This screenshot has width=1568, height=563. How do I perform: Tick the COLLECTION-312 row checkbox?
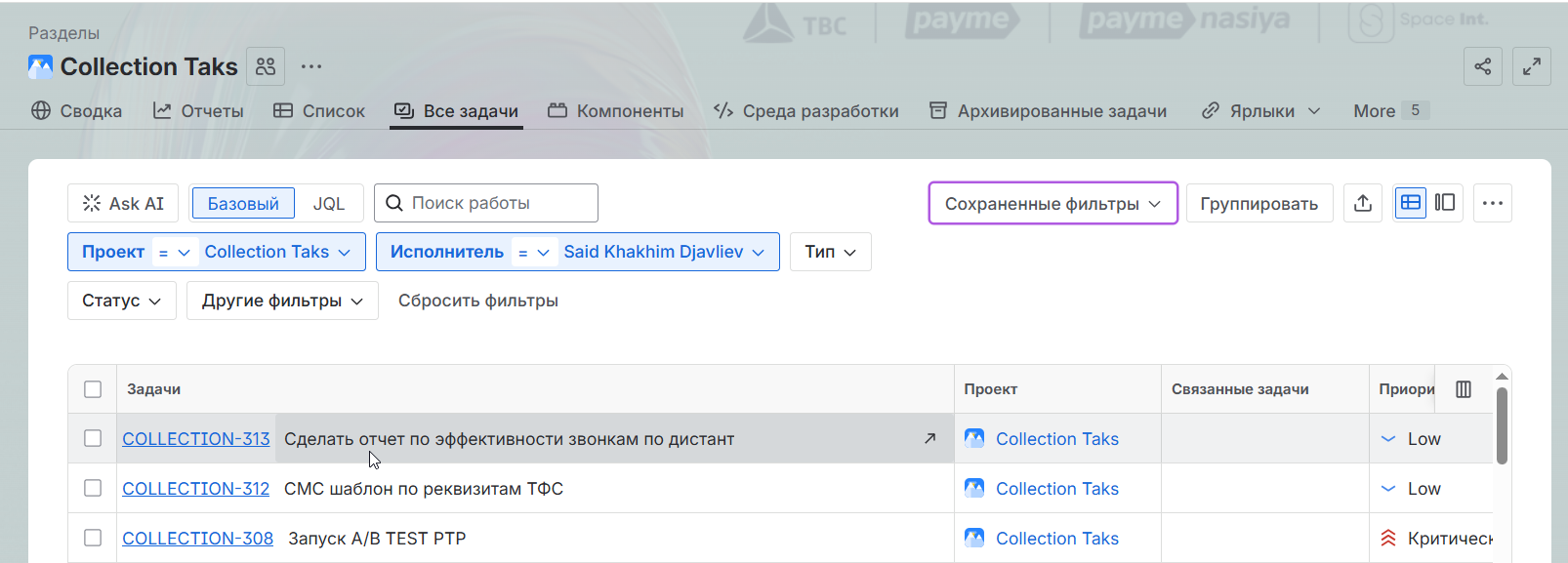coord(93,489)
